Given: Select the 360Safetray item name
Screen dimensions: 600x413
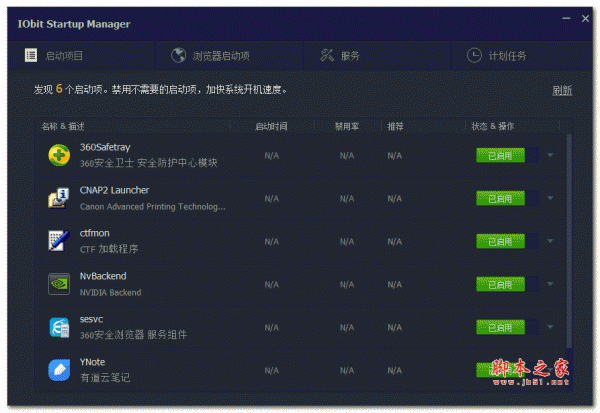Looking at the screenshot, I should pos(105,147).
